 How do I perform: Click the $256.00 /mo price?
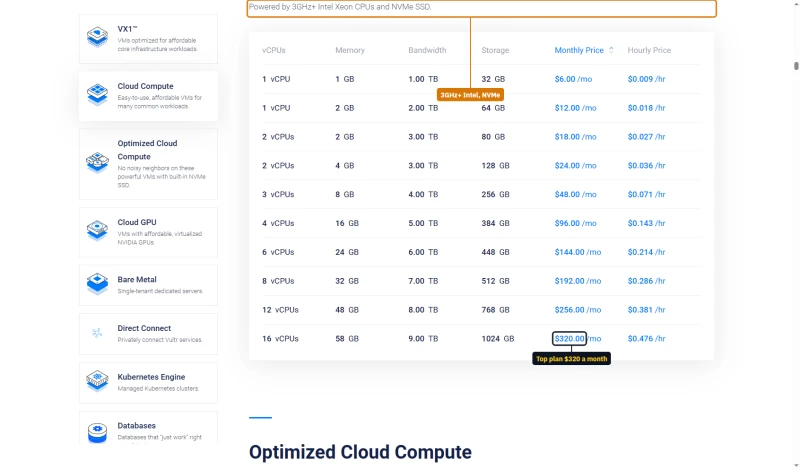(x=578, y=310)
